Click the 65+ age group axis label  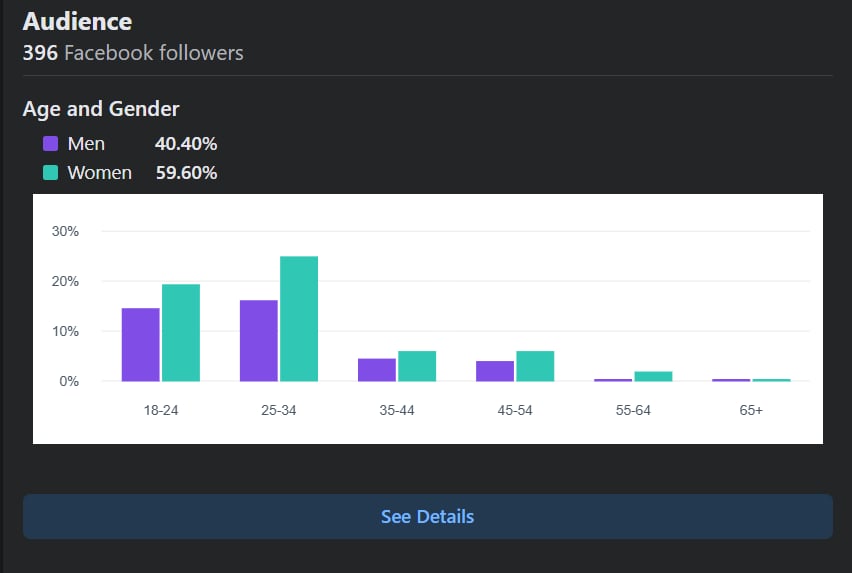point(751,411)
